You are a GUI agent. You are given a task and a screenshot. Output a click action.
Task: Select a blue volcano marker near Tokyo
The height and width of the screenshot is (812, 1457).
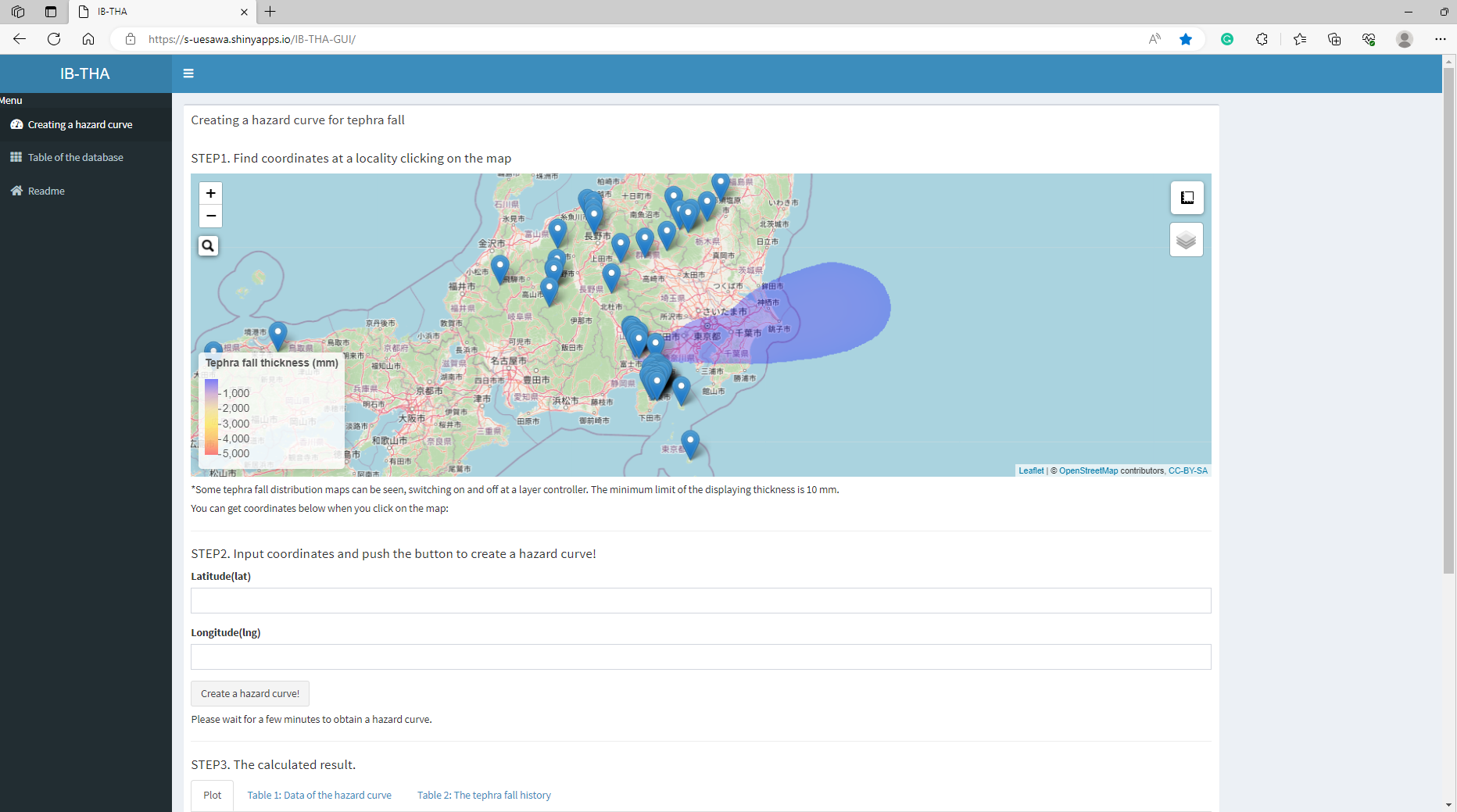click(x=655, y=342)
